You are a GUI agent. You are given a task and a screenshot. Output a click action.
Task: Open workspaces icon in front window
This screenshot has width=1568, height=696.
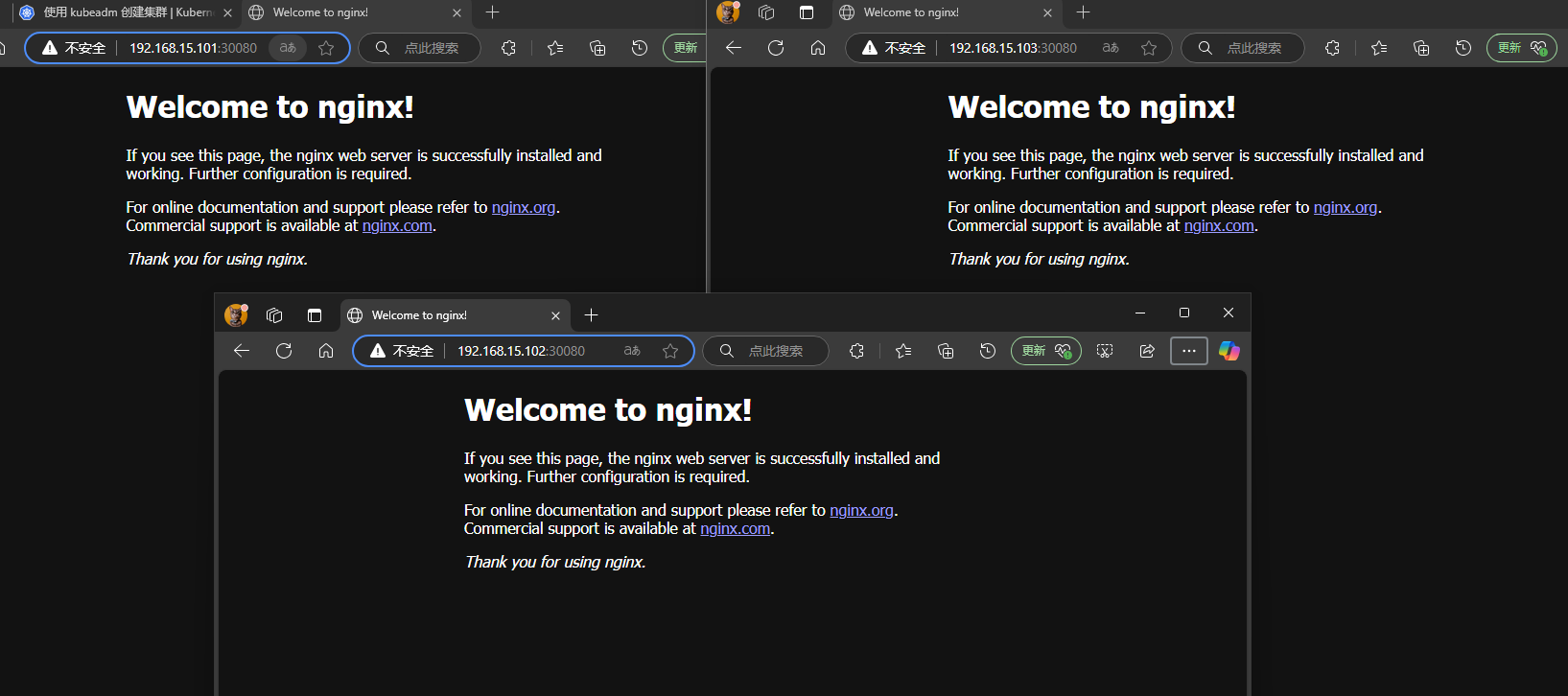[274, 314]
